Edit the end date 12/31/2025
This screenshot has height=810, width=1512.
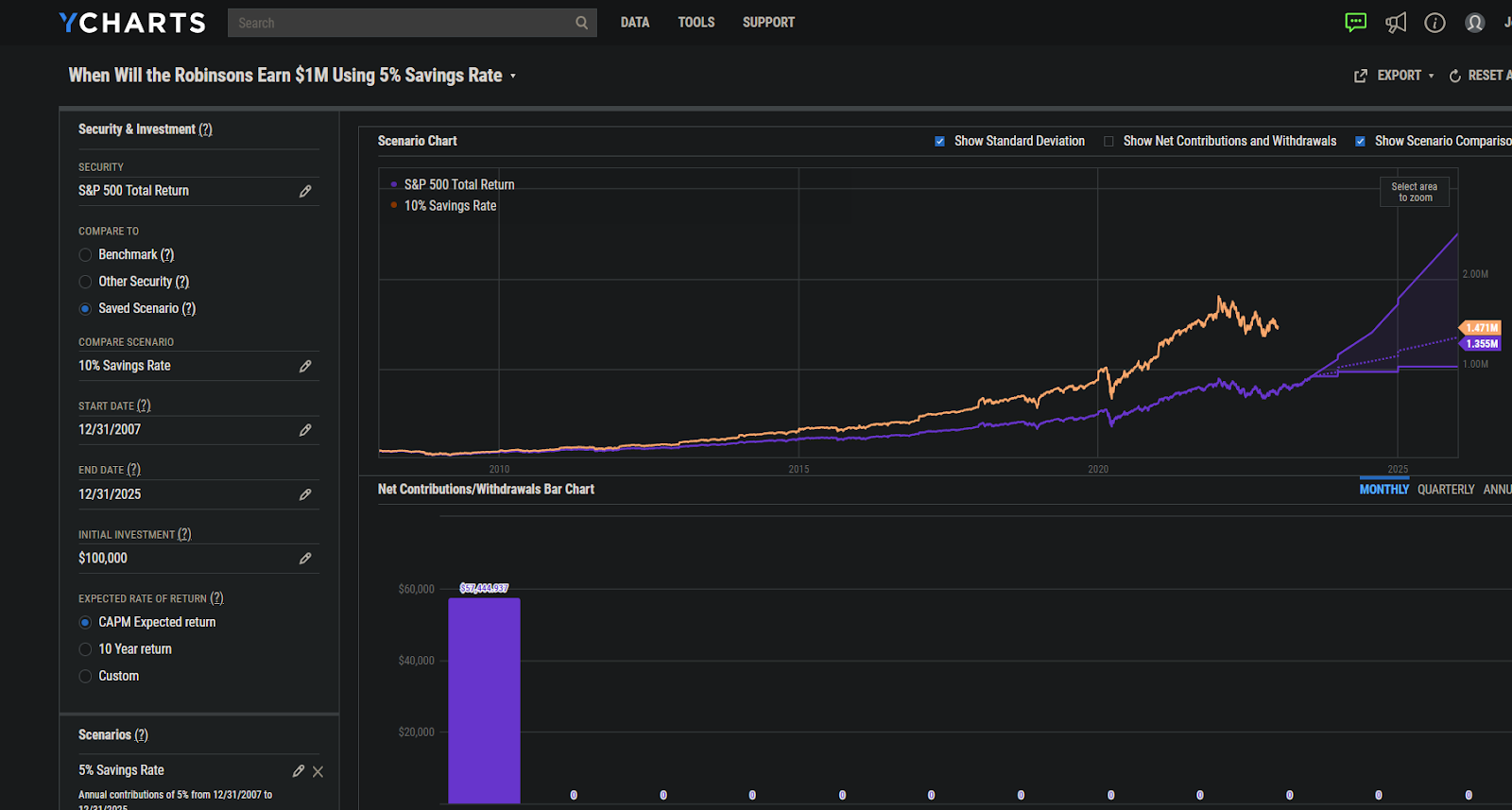point(305,494)
